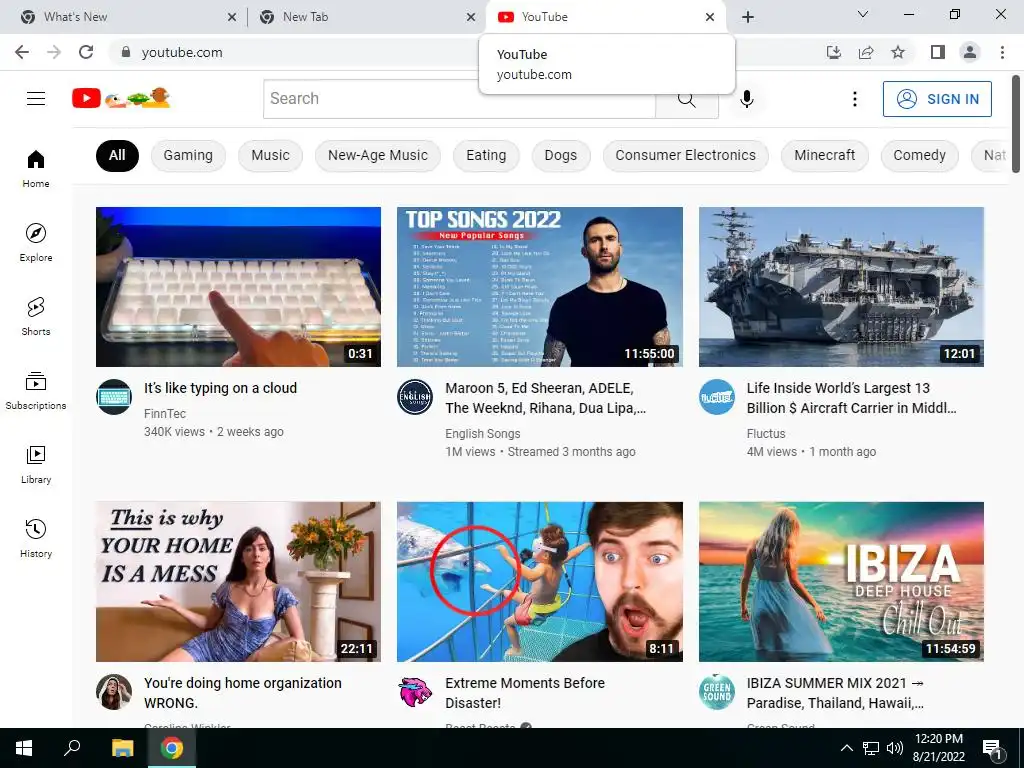View site information via the lock icon
Image resolution: width=1024 pixels, height=768 pixels.
click(126, 52)
